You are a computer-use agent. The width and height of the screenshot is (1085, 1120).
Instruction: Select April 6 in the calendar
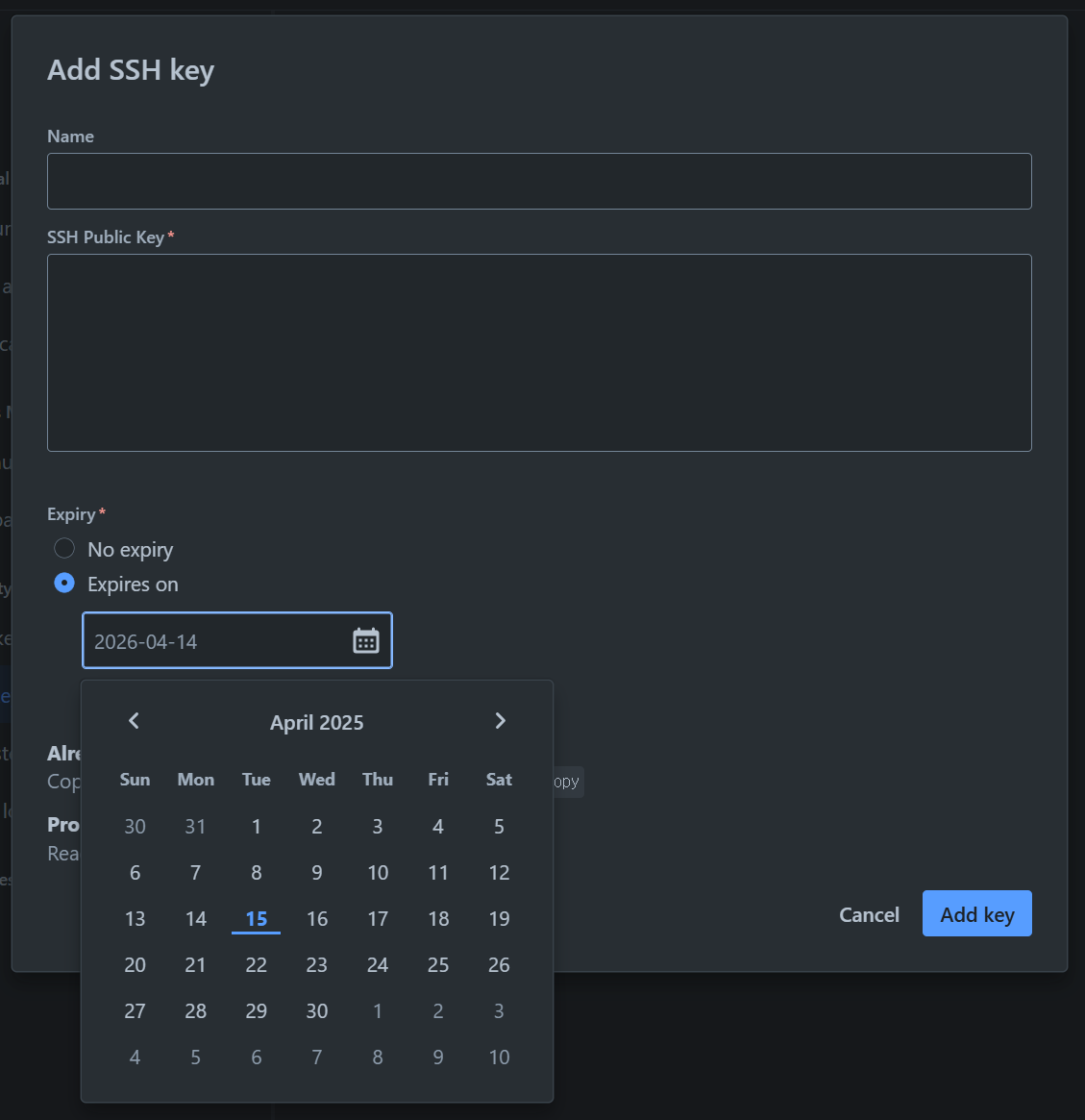[135, 872]
